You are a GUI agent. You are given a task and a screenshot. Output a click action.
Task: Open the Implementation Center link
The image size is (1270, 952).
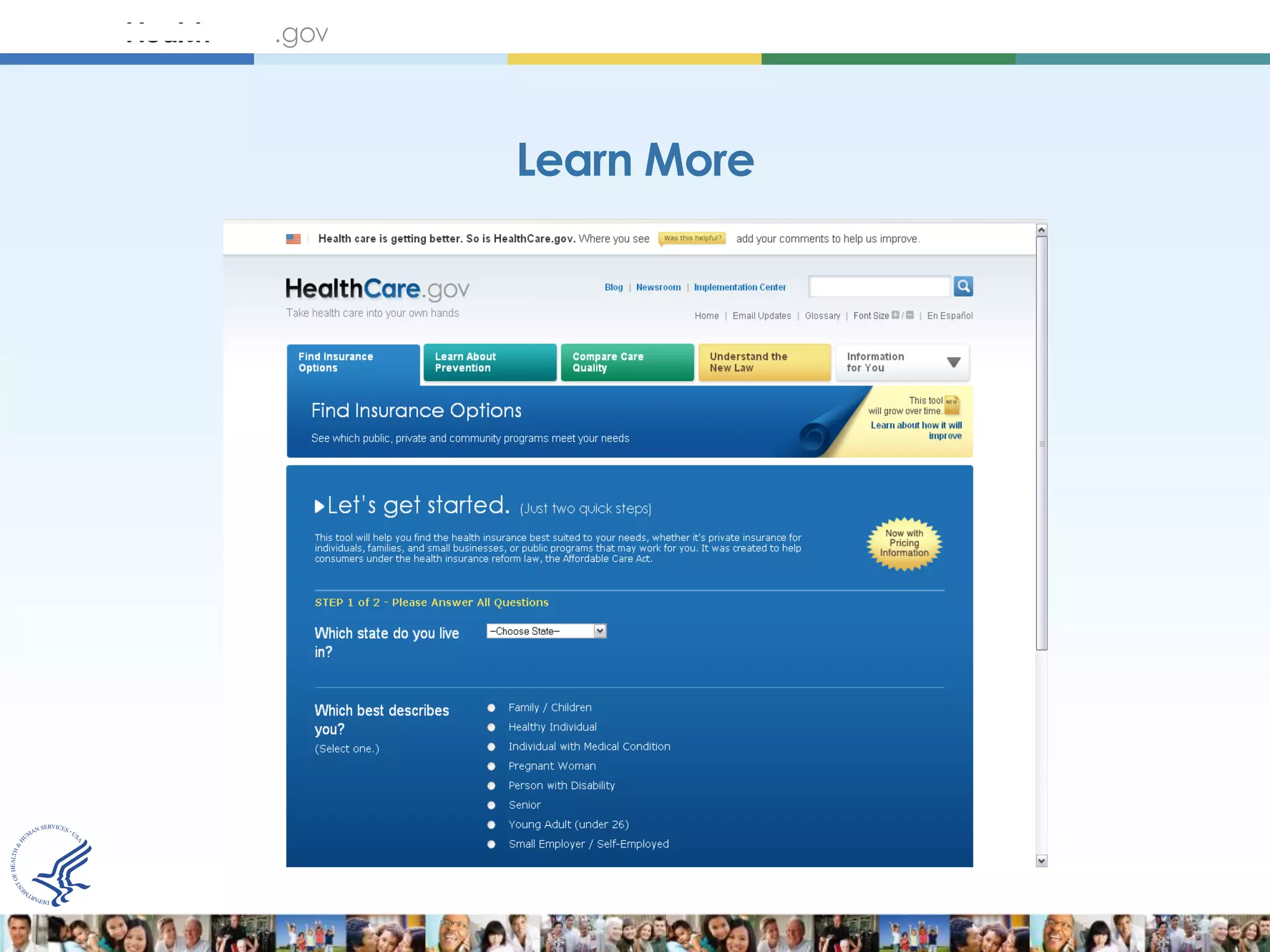click(x=739, y=288)
